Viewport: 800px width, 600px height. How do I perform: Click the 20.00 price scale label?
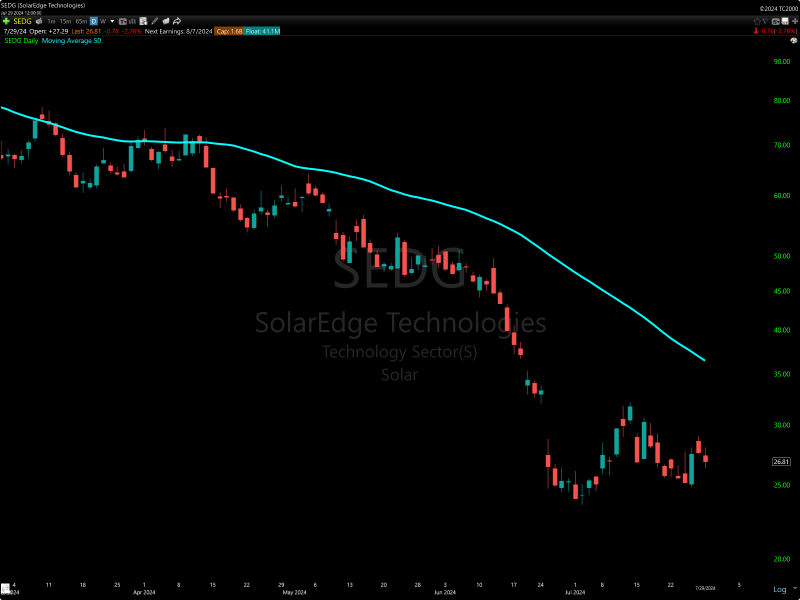click(782, 559)
